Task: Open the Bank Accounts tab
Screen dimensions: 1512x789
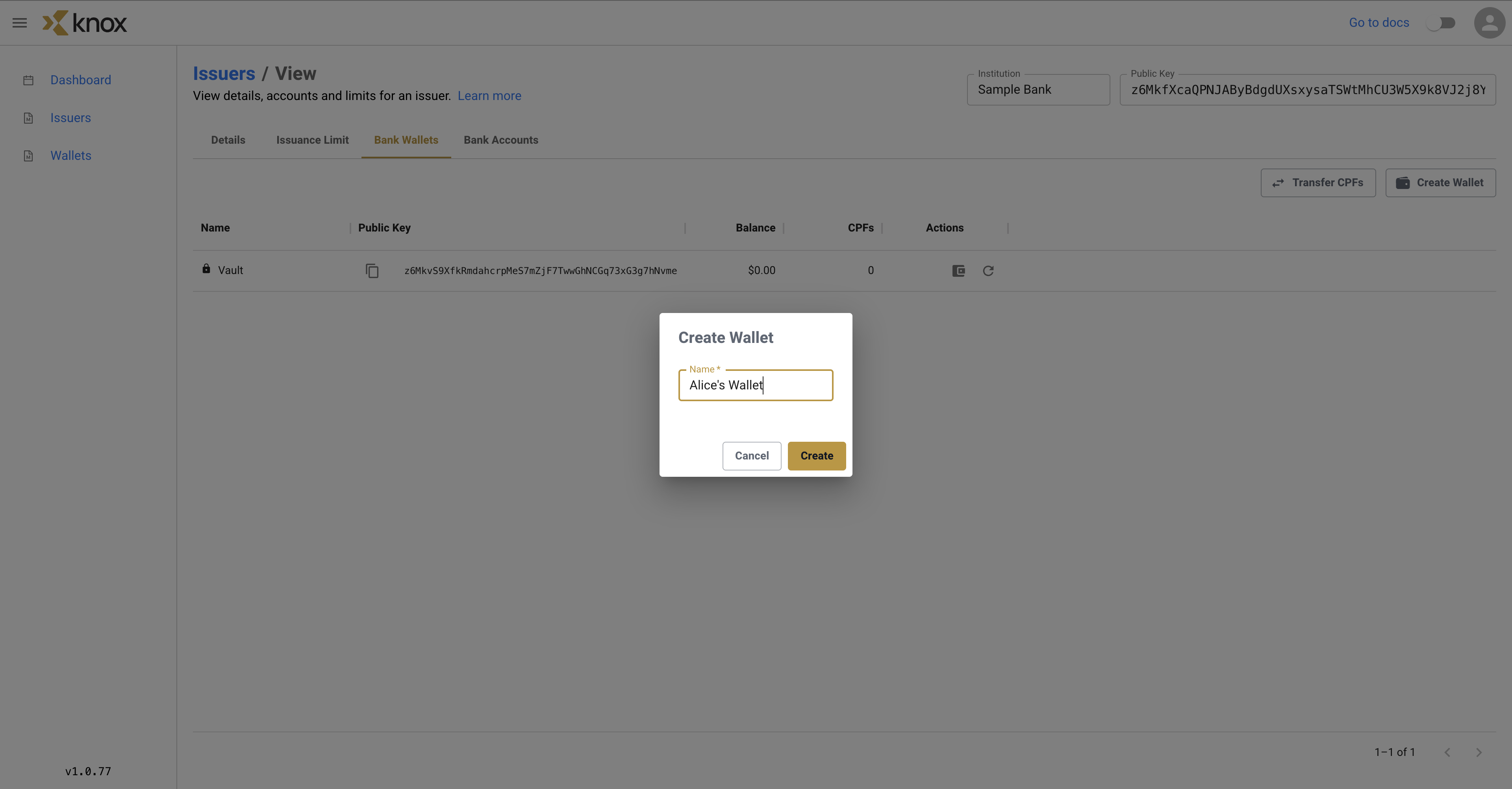Action: (501, 140)
